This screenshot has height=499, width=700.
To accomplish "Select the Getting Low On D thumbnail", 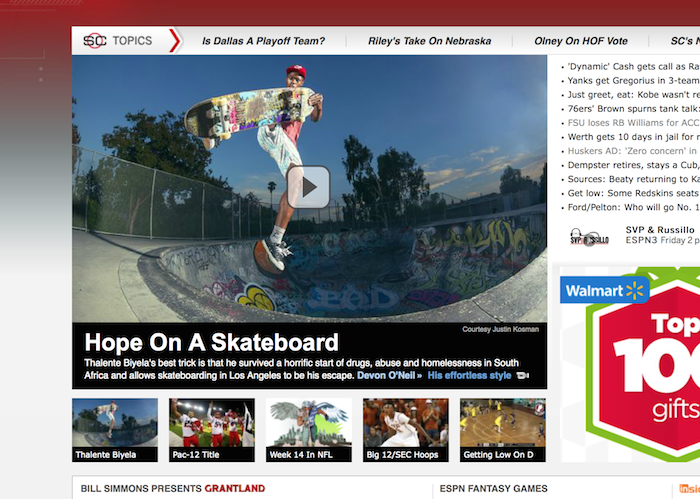I will [503, 430].
